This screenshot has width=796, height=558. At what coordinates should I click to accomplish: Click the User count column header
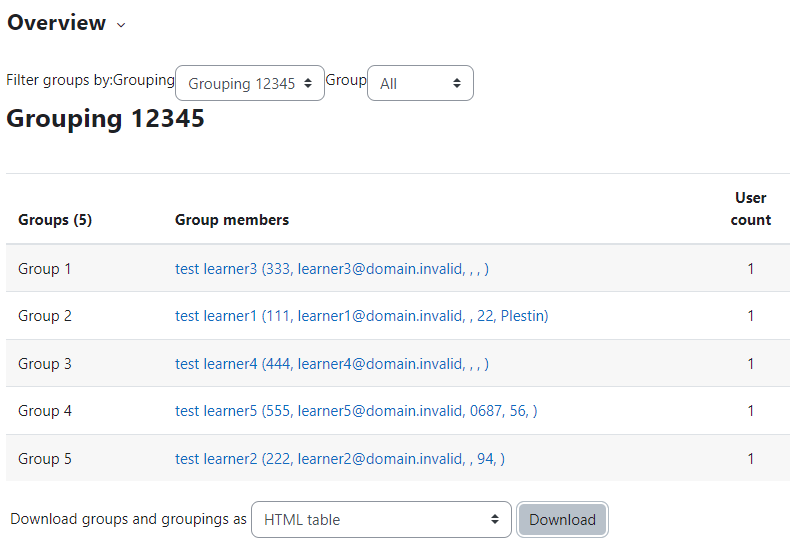click(x=750, y=209)
